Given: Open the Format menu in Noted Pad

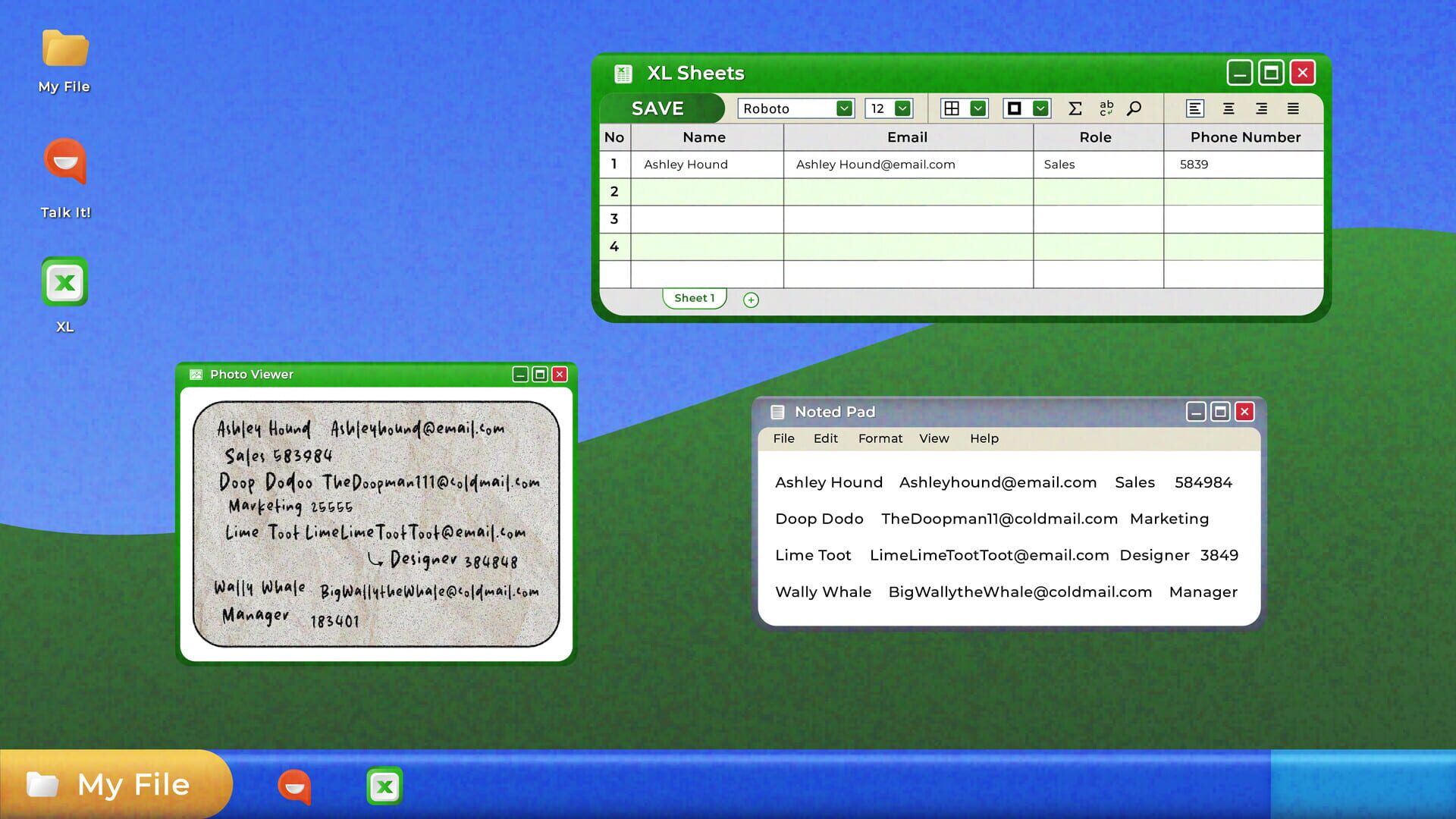Looking at the screenshot, I should pyautogui.click(x=880, y=438).
